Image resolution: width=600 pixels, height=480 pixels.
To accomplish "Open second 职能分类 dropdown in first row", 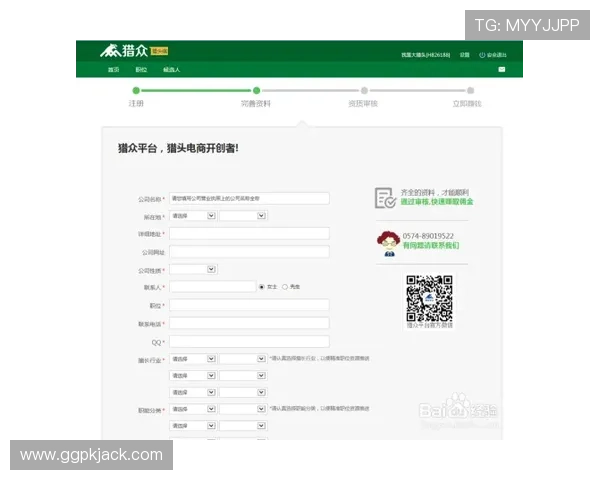I will (x=243, y=409).
